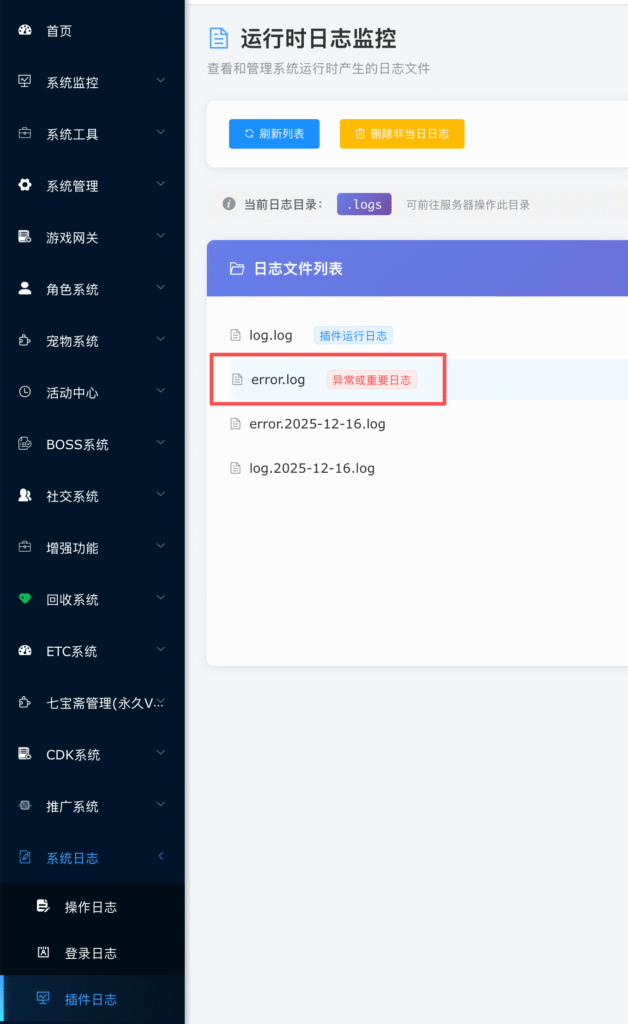This screenshot has width=628, height=1024.
Task: Click the document icon beside 运行时日志监控 title
Action: point(219,38)
